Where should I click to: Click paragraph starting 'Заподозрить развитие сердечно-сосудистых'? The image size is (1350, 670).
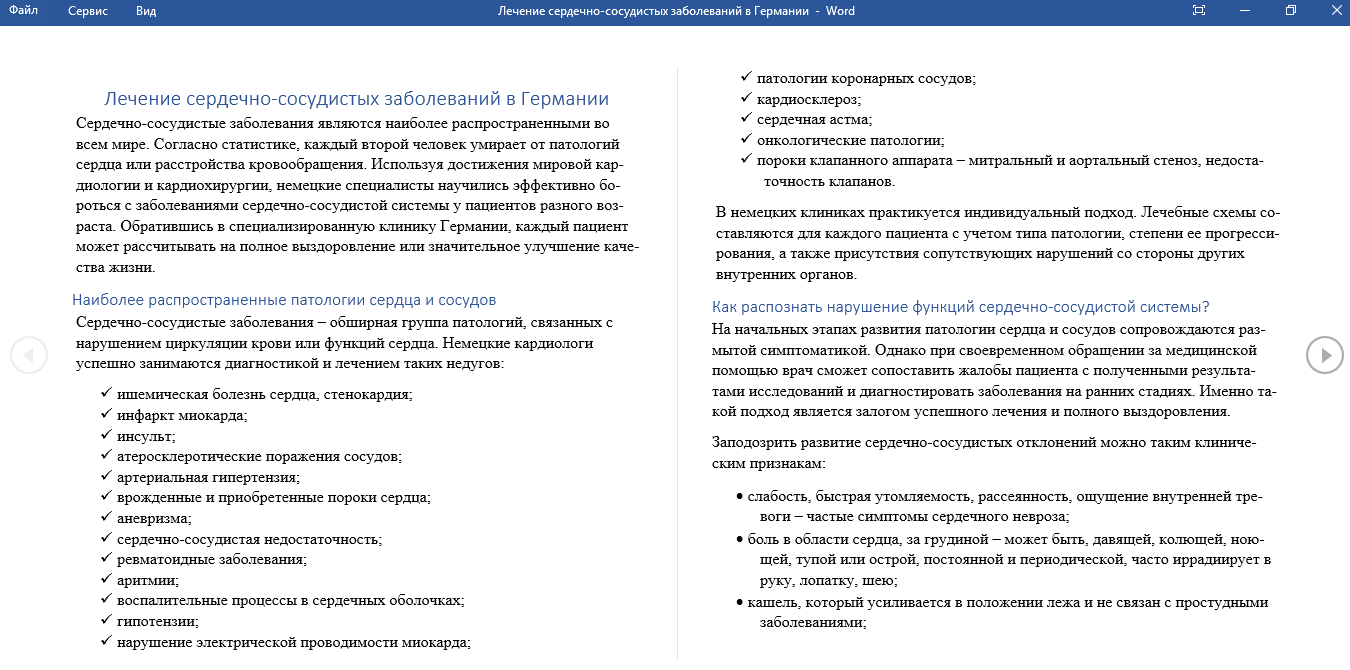(x=985, y=453)
